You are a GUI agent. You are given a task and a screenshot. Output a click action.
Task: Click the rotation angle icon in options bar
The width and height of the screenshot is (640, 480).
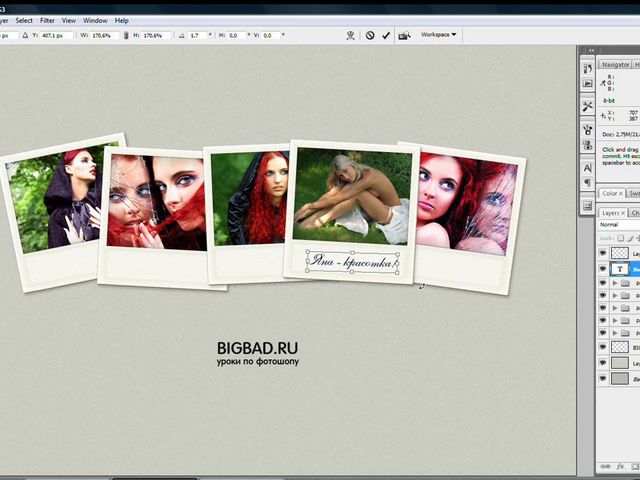(182, 36)
